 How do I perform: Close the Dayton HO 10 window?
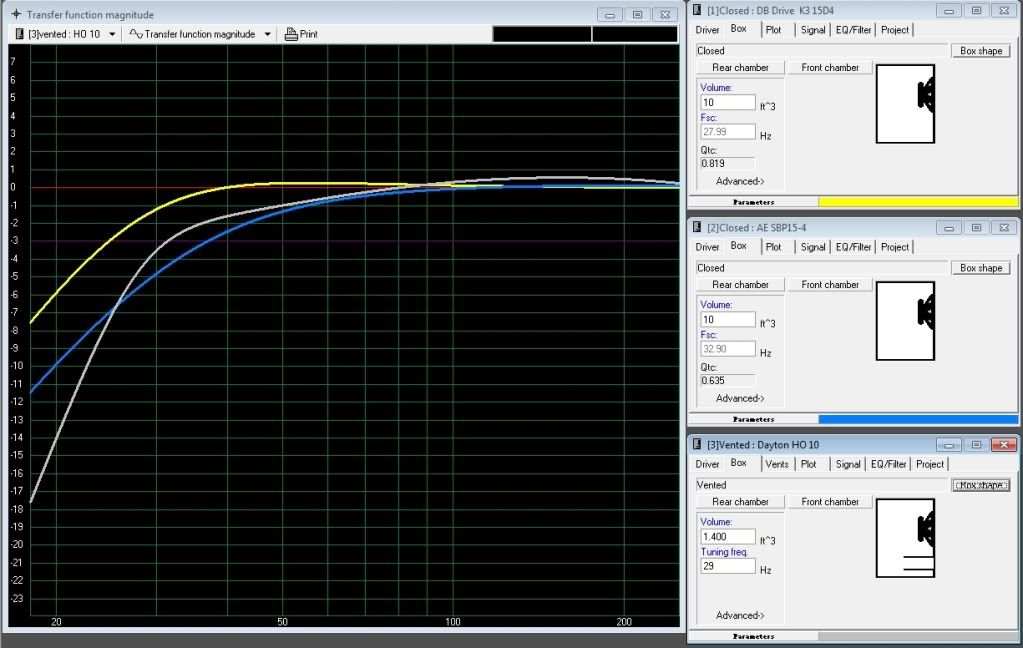coord(1003,445)
